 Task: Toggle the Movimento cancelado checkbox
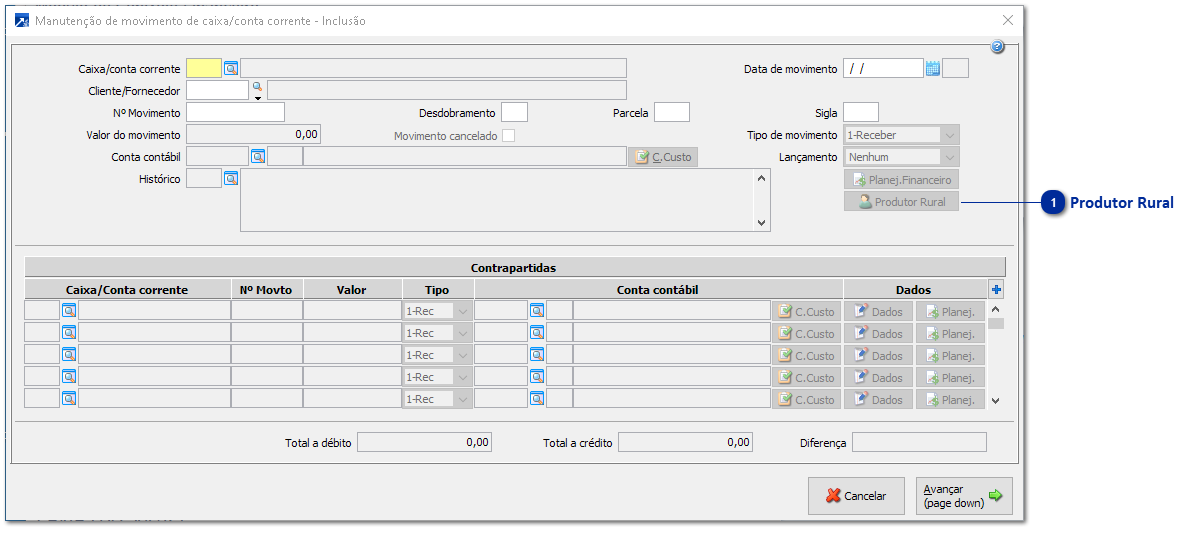pyautogui.click(x=508, y=136)
